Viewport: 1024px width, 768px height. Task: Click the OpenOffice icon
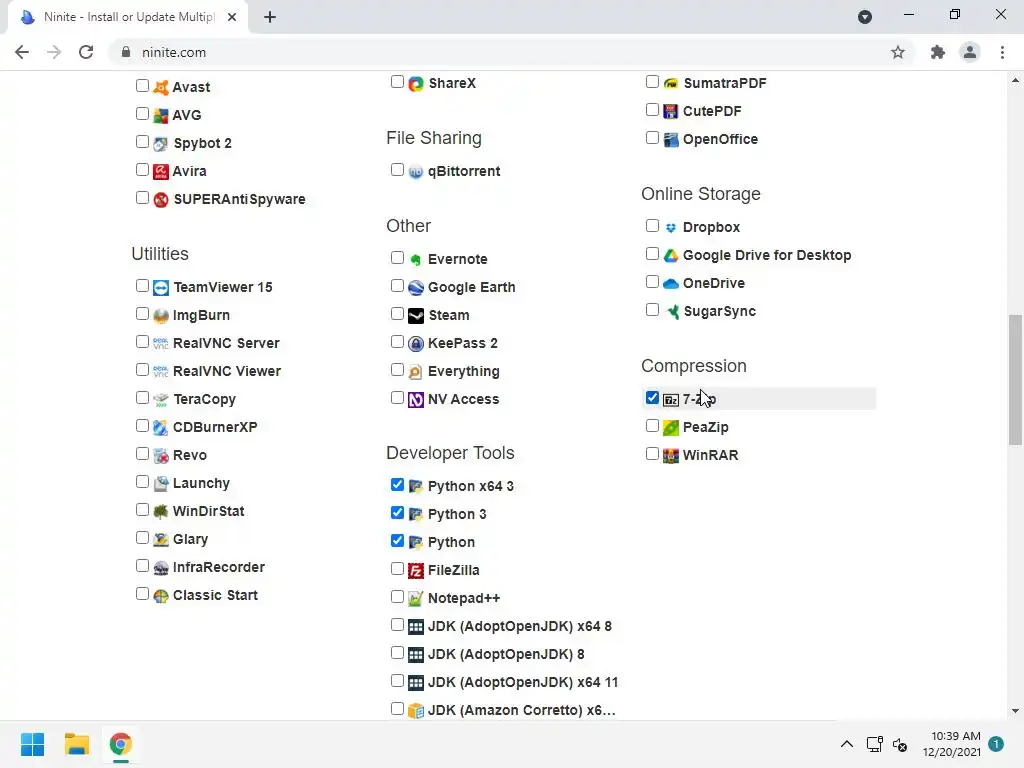[x=671, y=139]
